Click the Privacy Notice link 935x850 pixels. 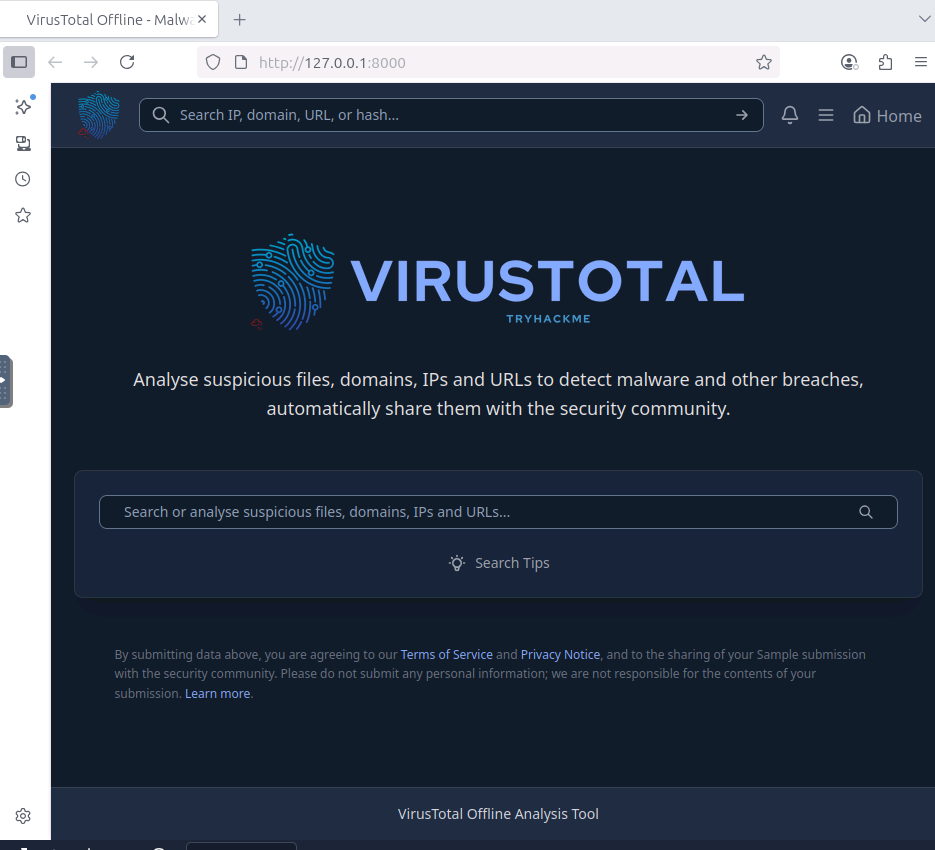coord(560,654)
